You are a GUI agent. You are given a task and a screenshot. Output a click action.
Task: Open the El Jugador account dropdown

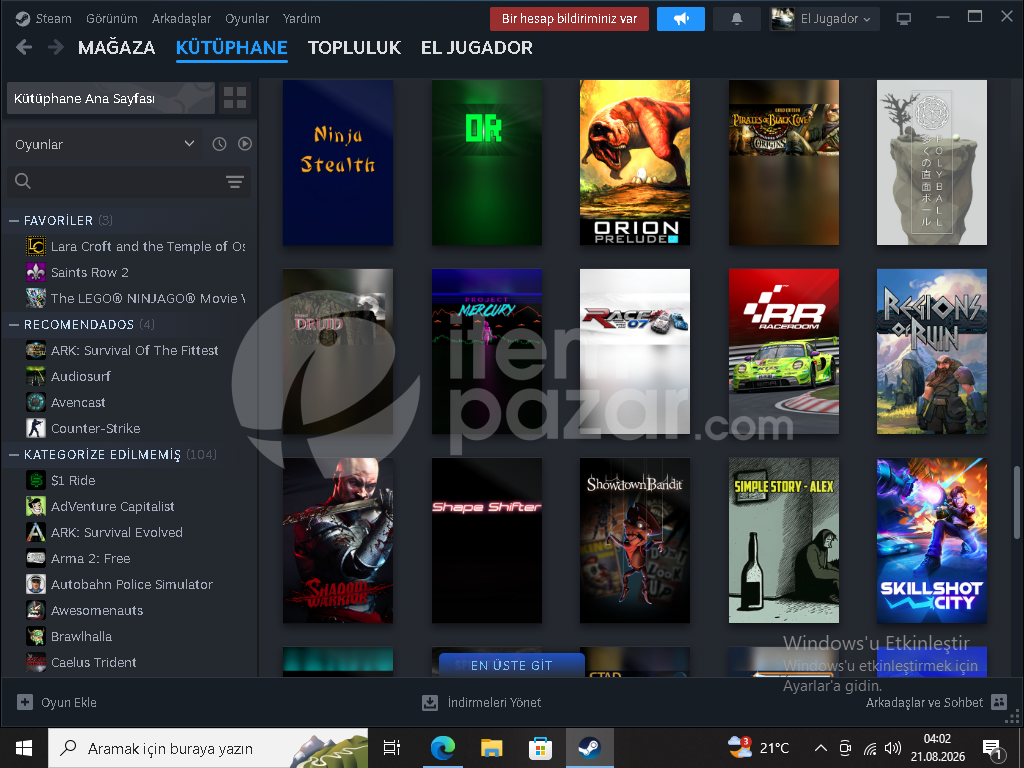[x=824, y=19]
